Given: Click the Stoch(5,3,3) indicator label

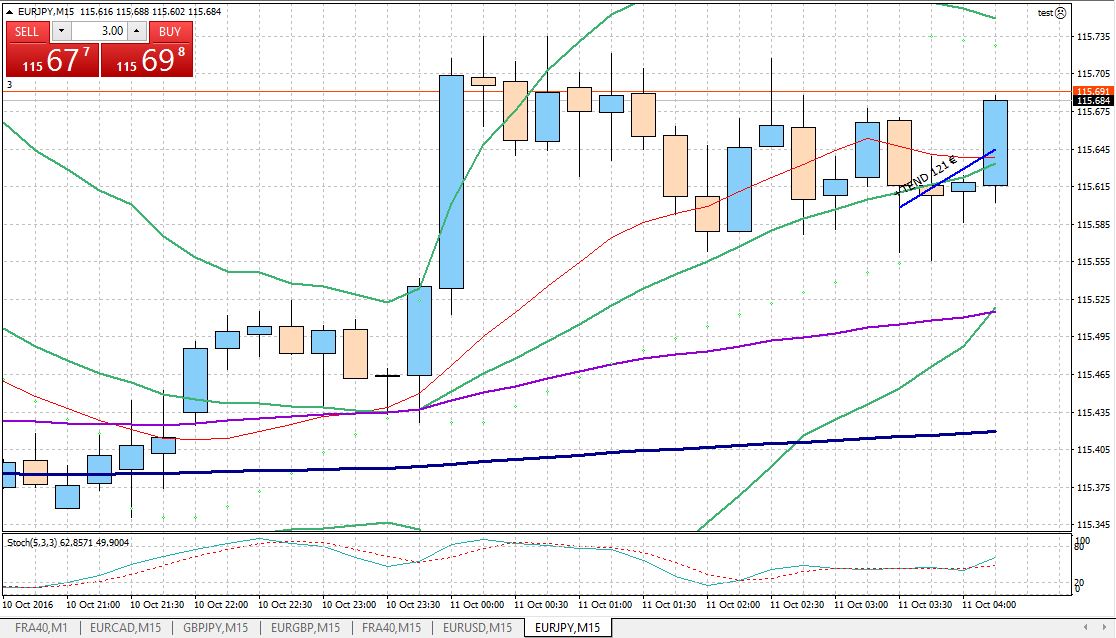Looking at the screenshot, I should coord(68,543).
